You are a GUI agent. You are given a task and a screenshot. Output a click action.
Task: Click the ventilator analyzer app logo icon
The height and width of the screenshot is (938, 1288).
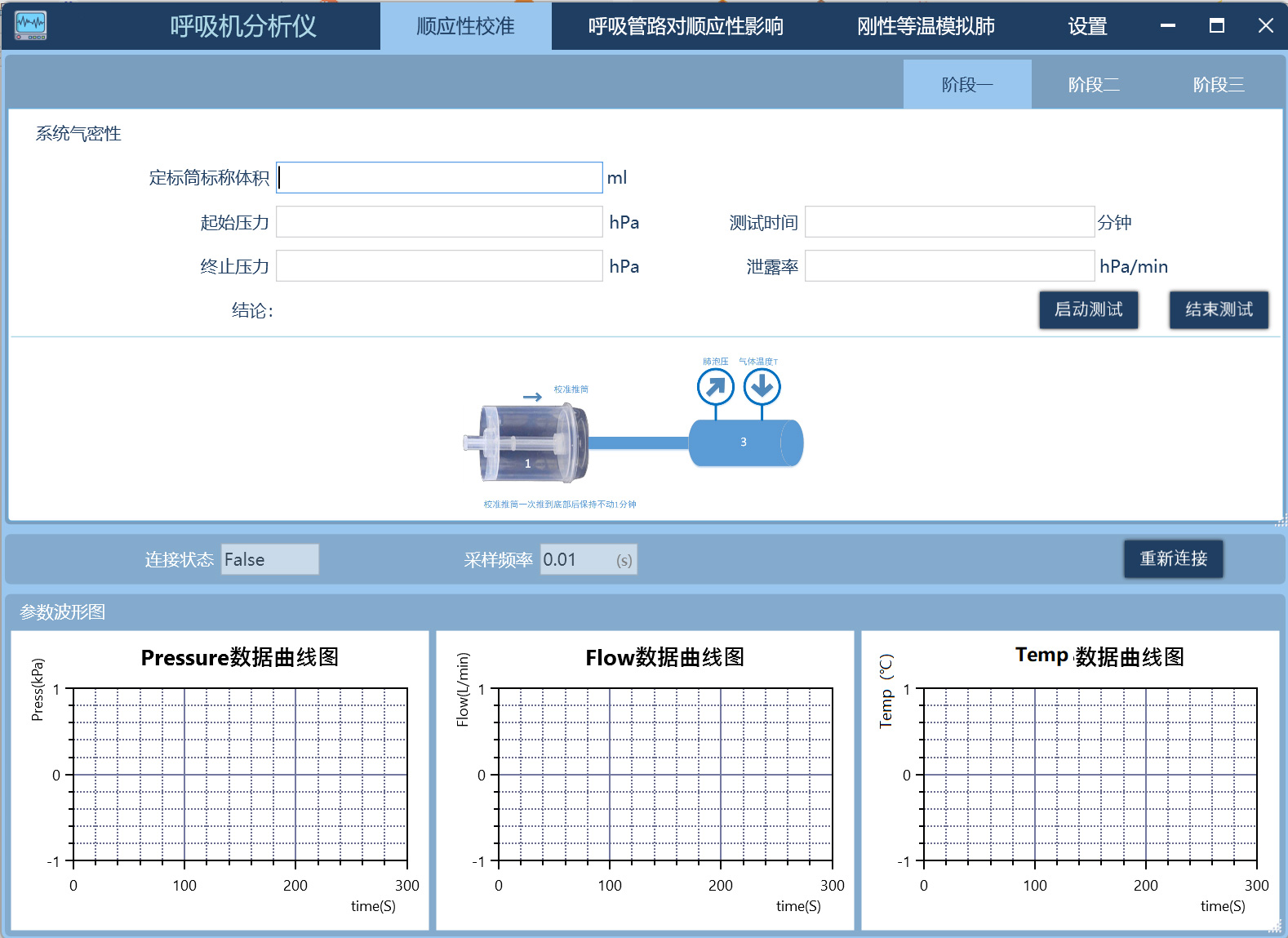[31, 25]
